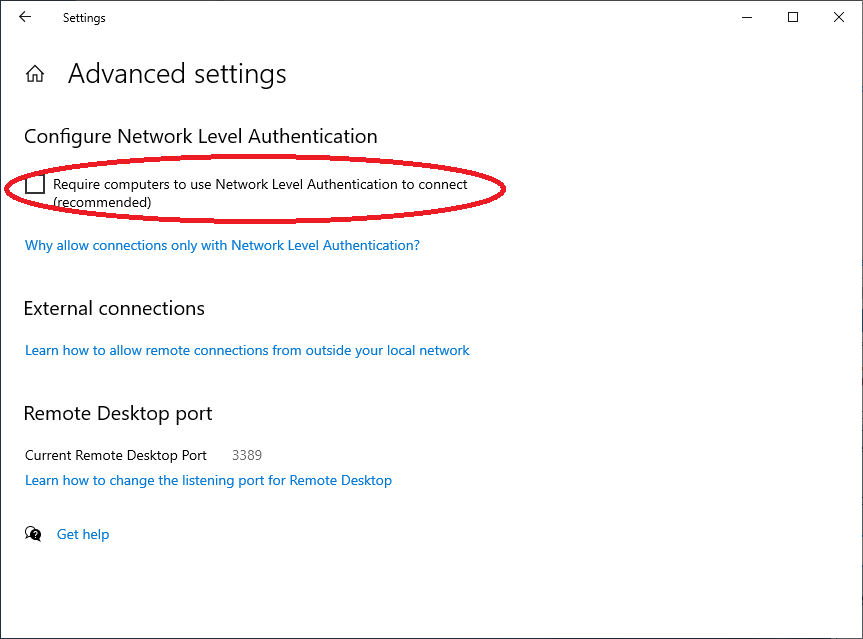Image resolution: width=863 pixels, height=639 pixels.
Task: Select the Settings app title label
Action: click(83, 17)
